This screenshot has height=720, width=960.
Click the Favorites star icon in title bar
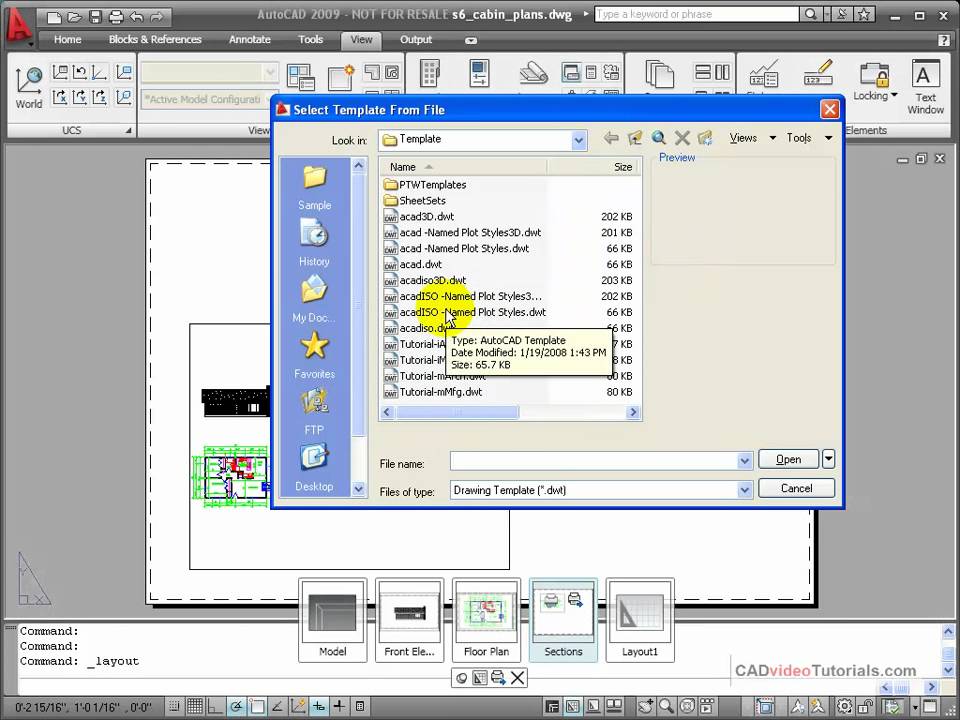tap(863, 14)
